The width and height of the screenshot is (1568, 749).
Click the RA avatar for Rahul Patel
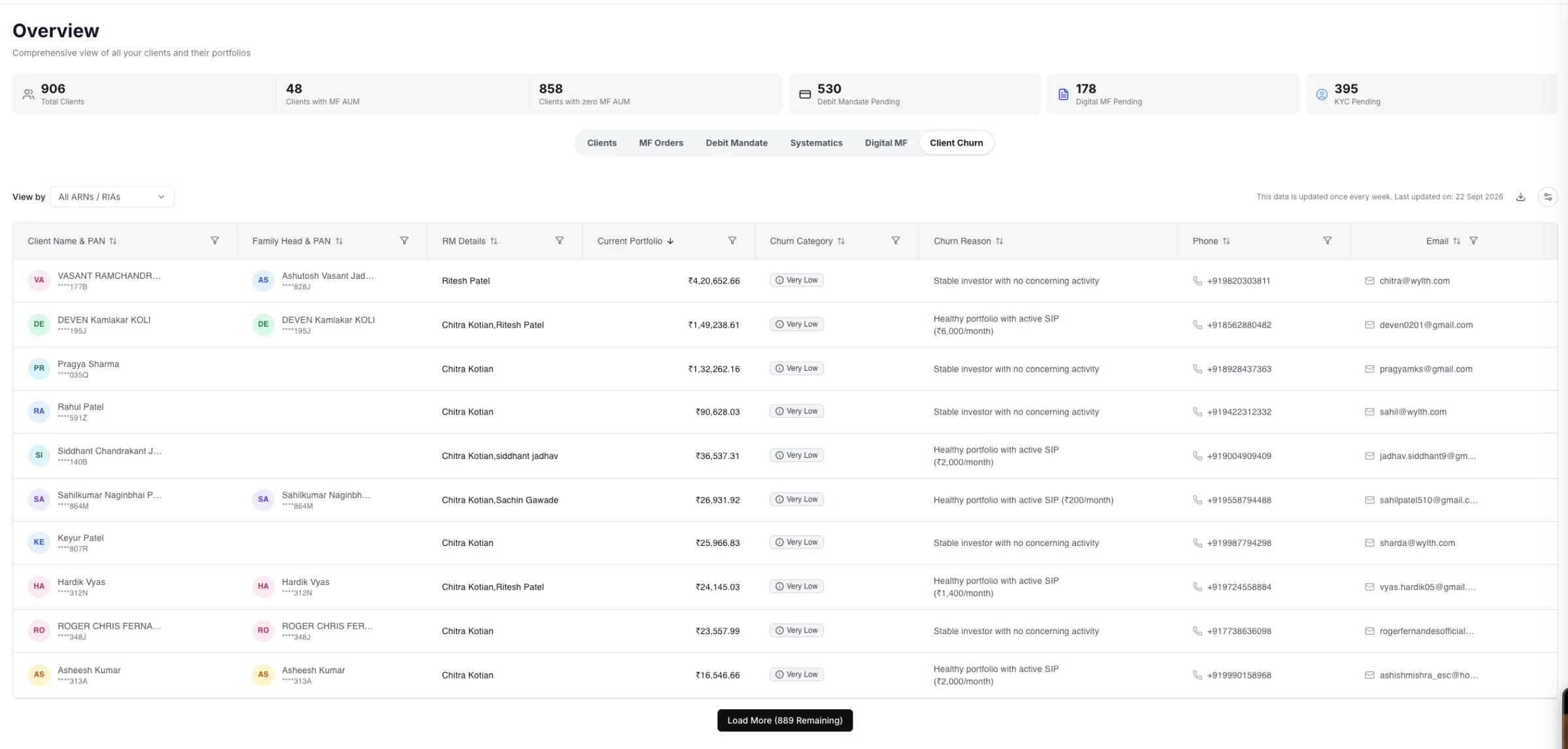pos(39,411)
